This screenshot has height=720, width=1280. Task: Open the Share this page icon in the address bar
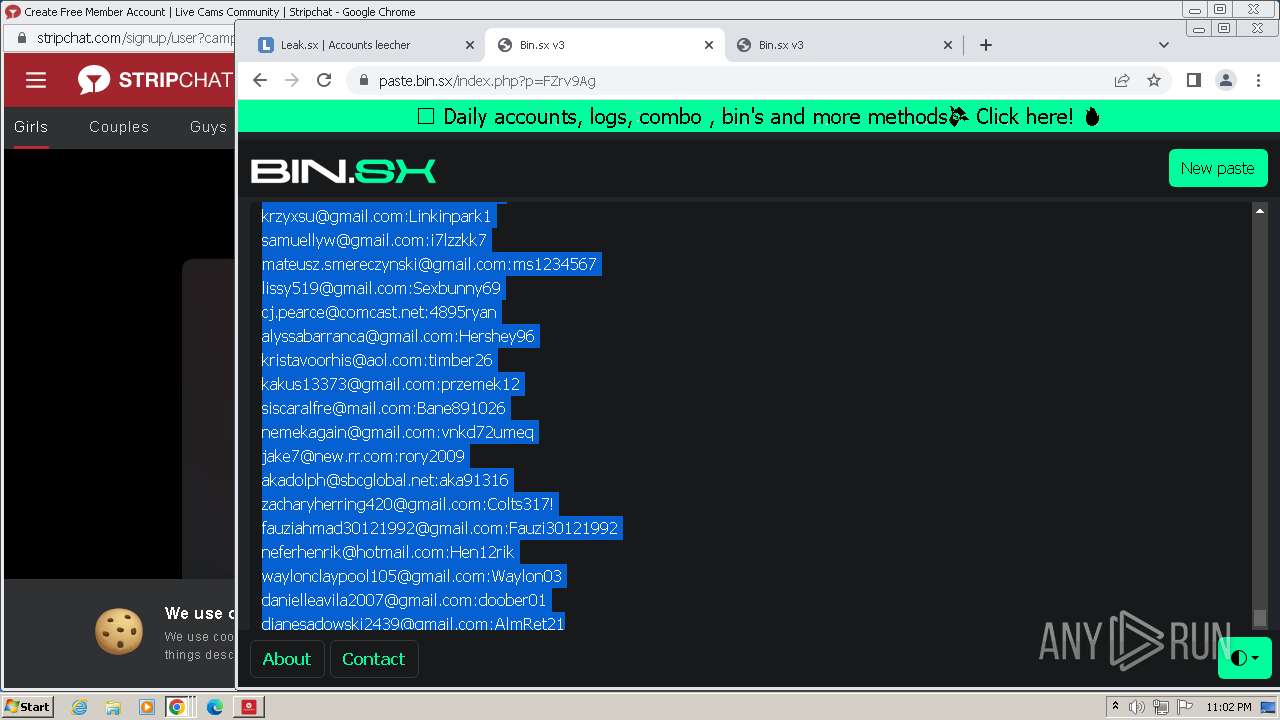pos(1122,80)
